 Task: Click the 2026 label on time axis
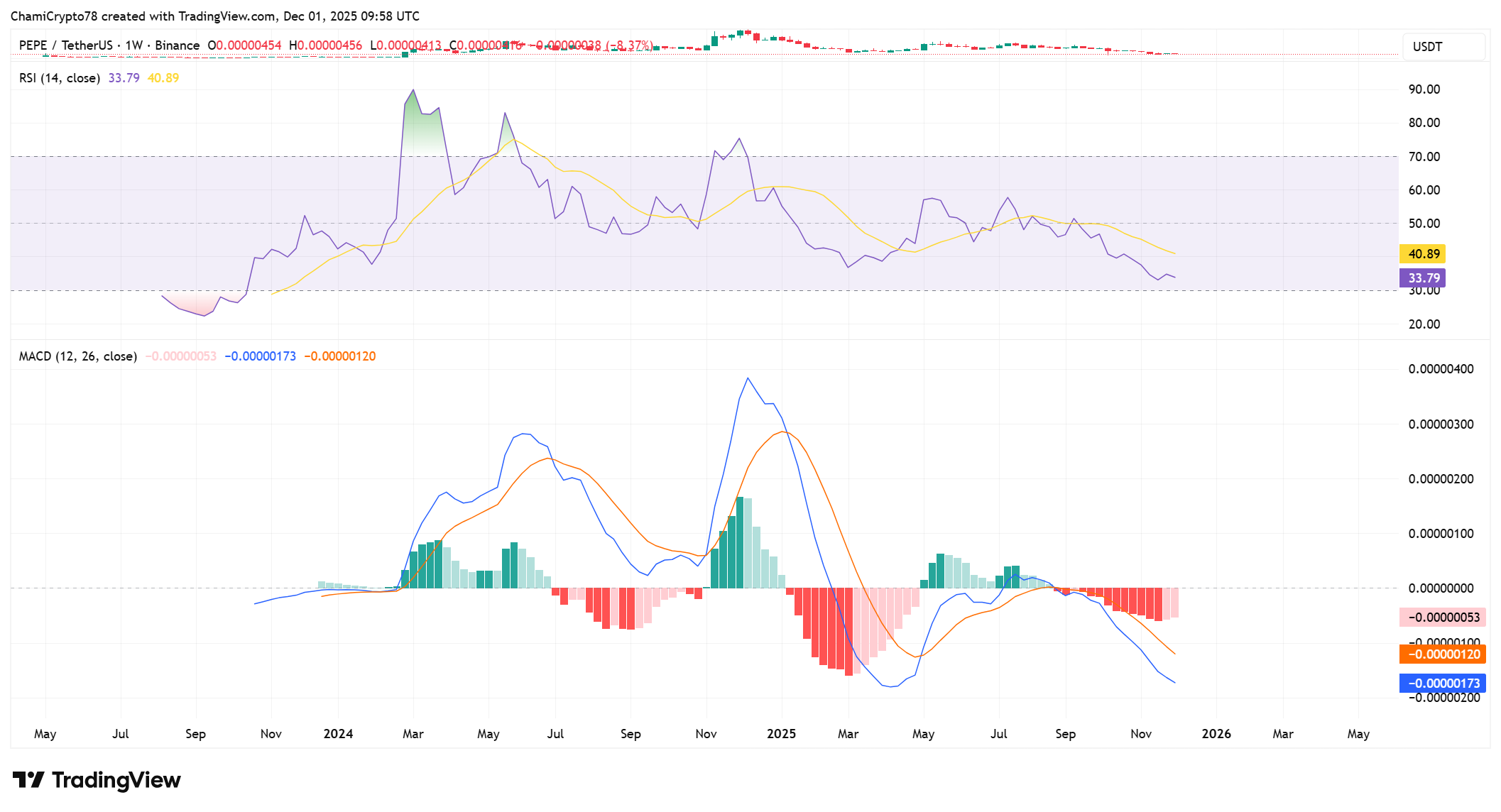[1216, 734]
